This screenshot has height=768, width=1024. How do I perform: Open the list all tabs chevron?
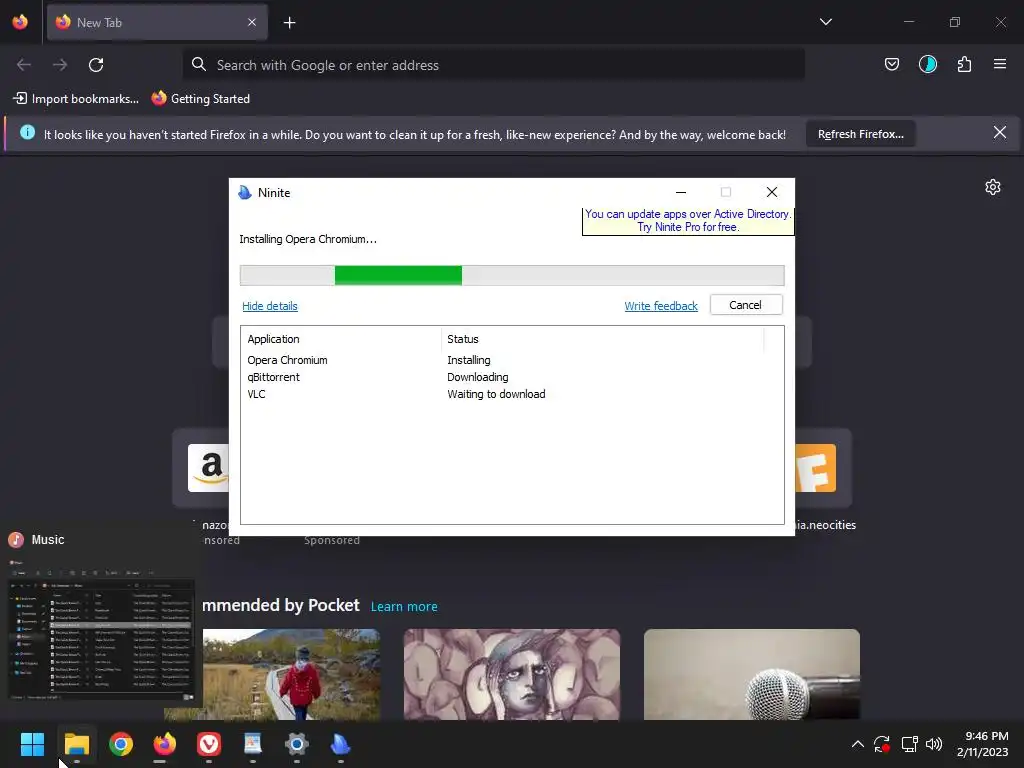pos(825,22)
